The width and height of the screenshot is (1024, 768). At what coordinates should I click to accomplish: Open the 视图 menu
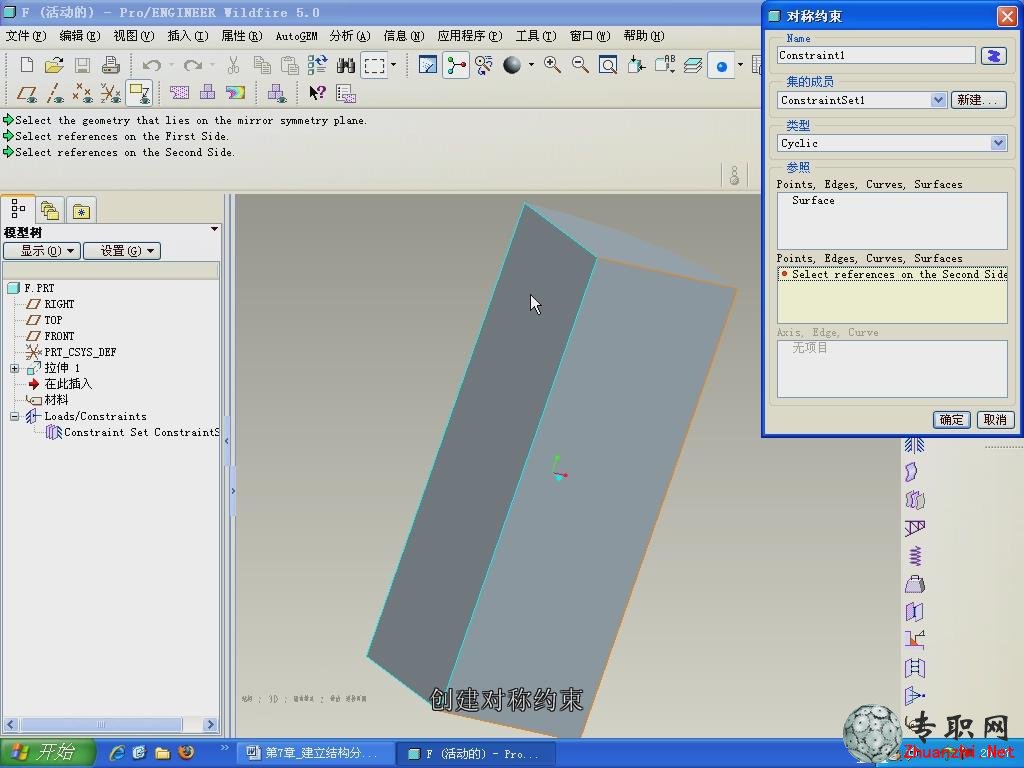click(133, 36)
